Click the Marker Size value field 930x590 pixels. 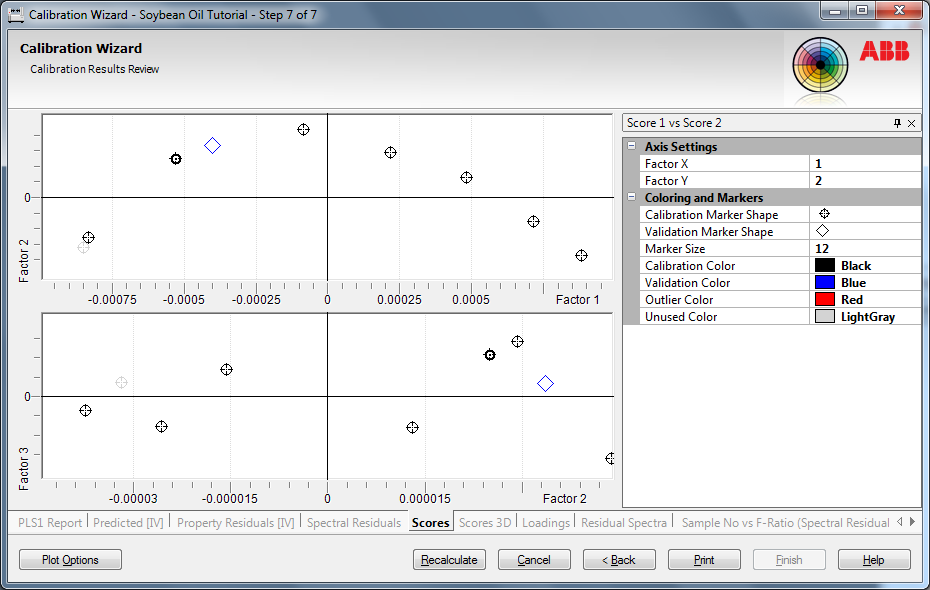(865, 249)
